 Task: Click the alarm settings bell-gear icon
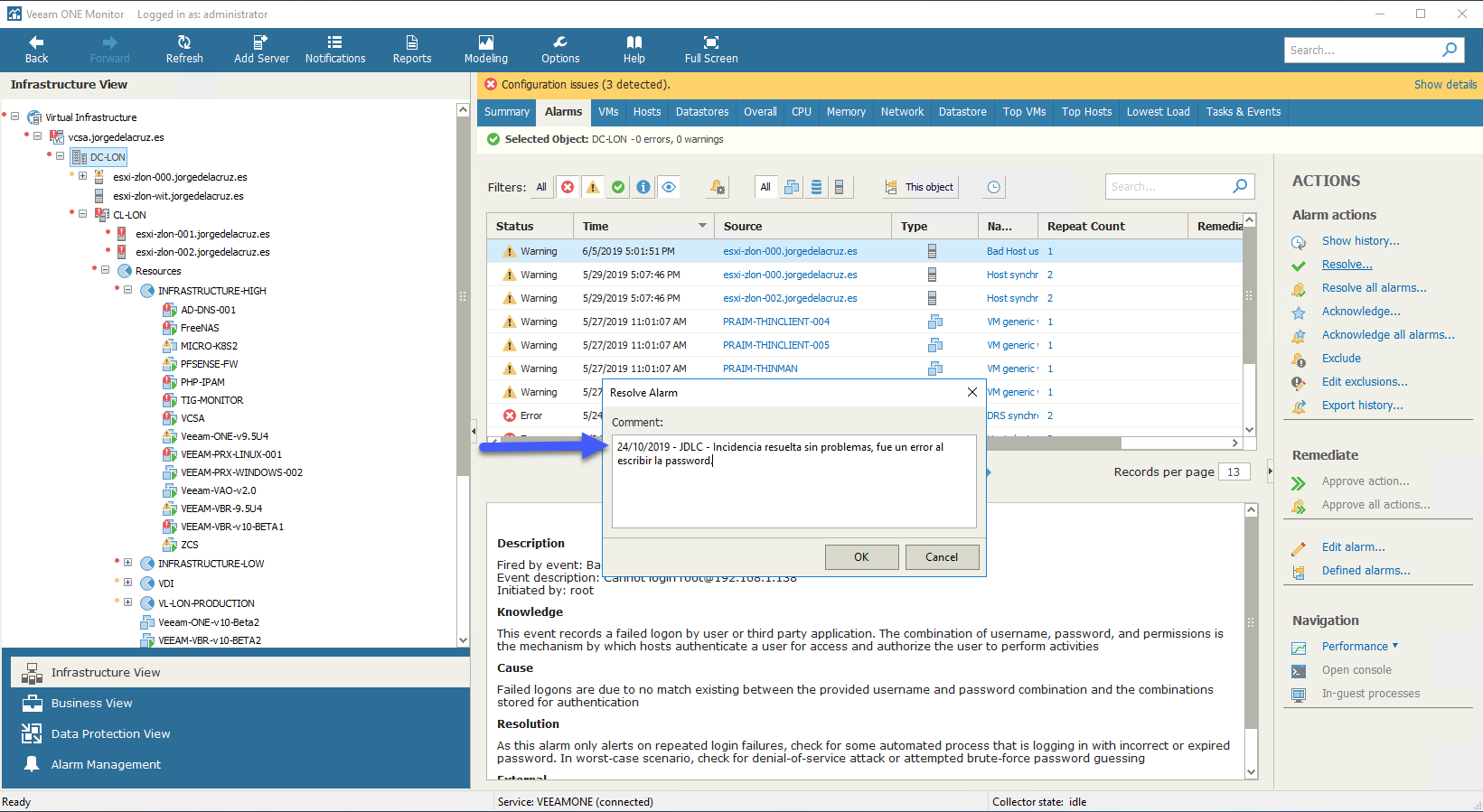click(718, 187)
